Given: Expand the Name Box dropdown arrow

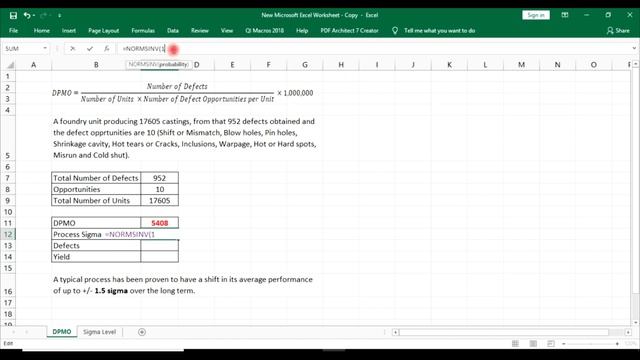Looking at the screenshot, I should [x=45, y=49].
